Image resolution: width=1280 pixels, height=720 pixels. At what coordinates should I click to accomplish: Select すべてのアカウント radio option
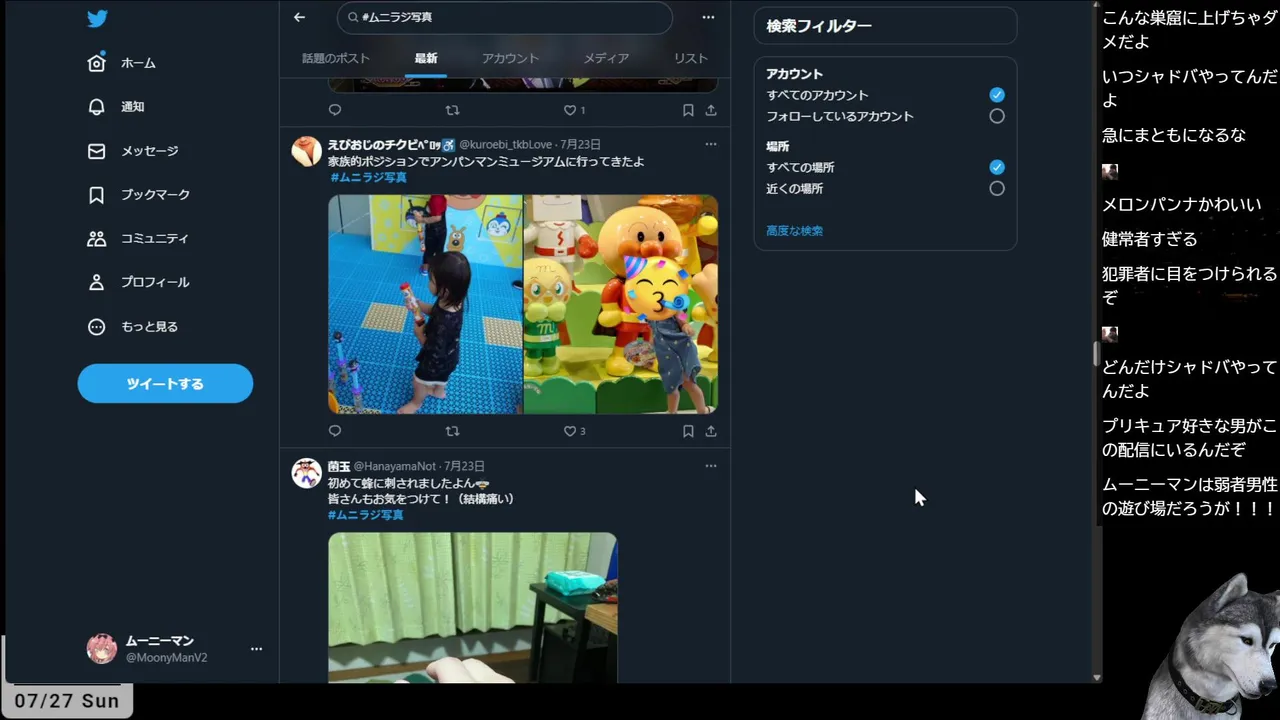click(x=997, y=95)
